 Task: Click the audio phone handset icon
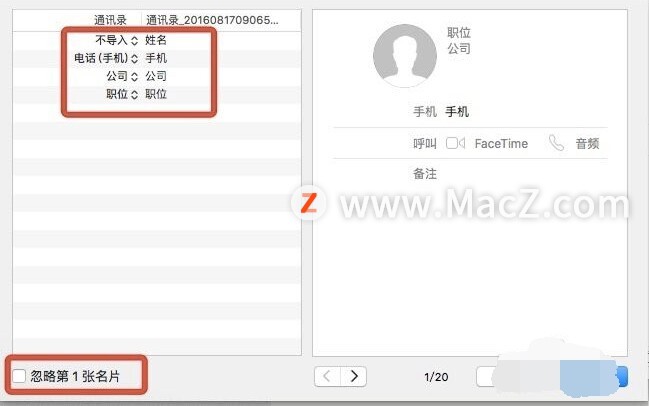pyautogui.click(x=556, y=143)
